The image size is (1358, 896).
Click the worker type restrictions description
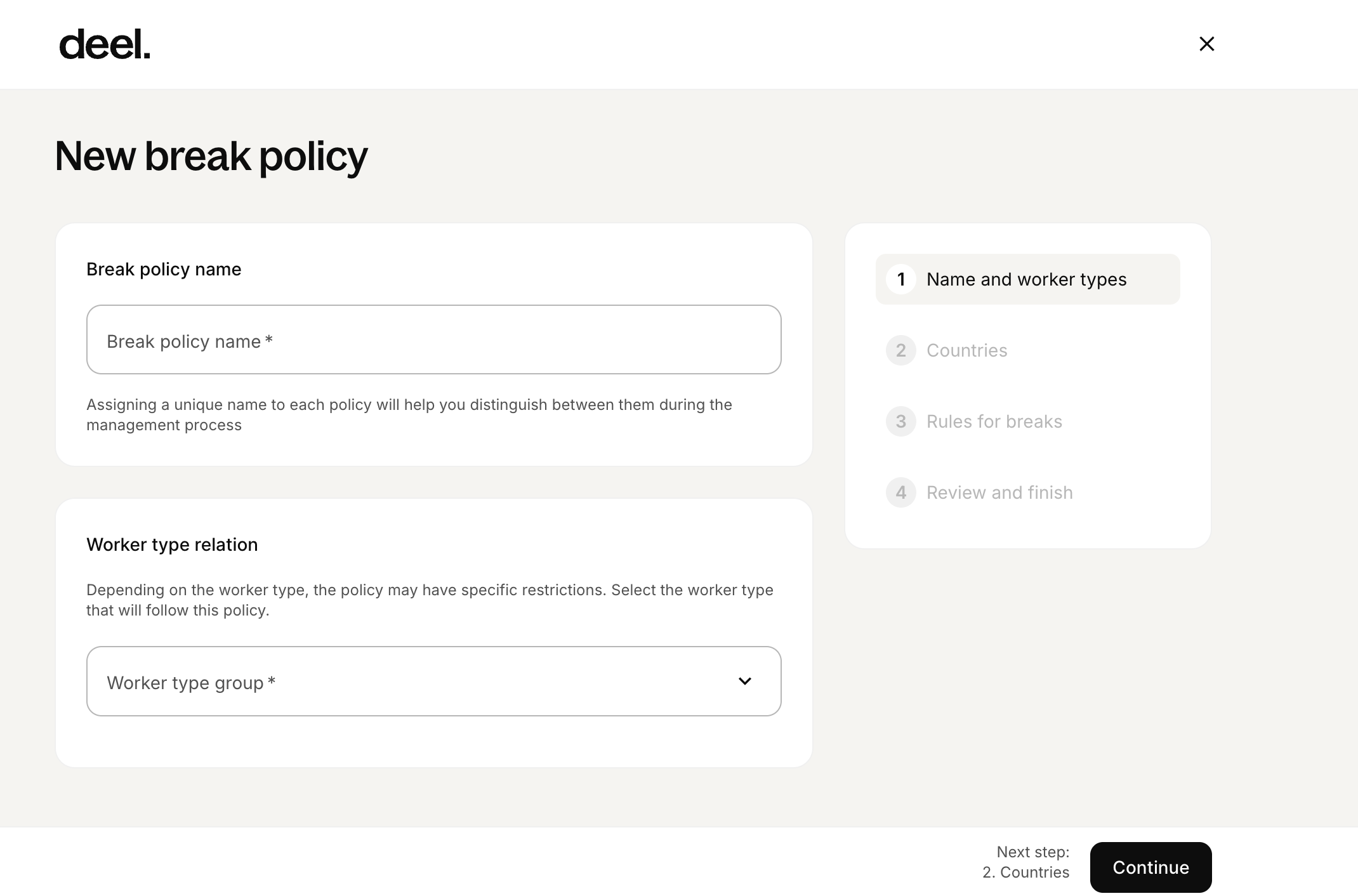pos(429,600)
